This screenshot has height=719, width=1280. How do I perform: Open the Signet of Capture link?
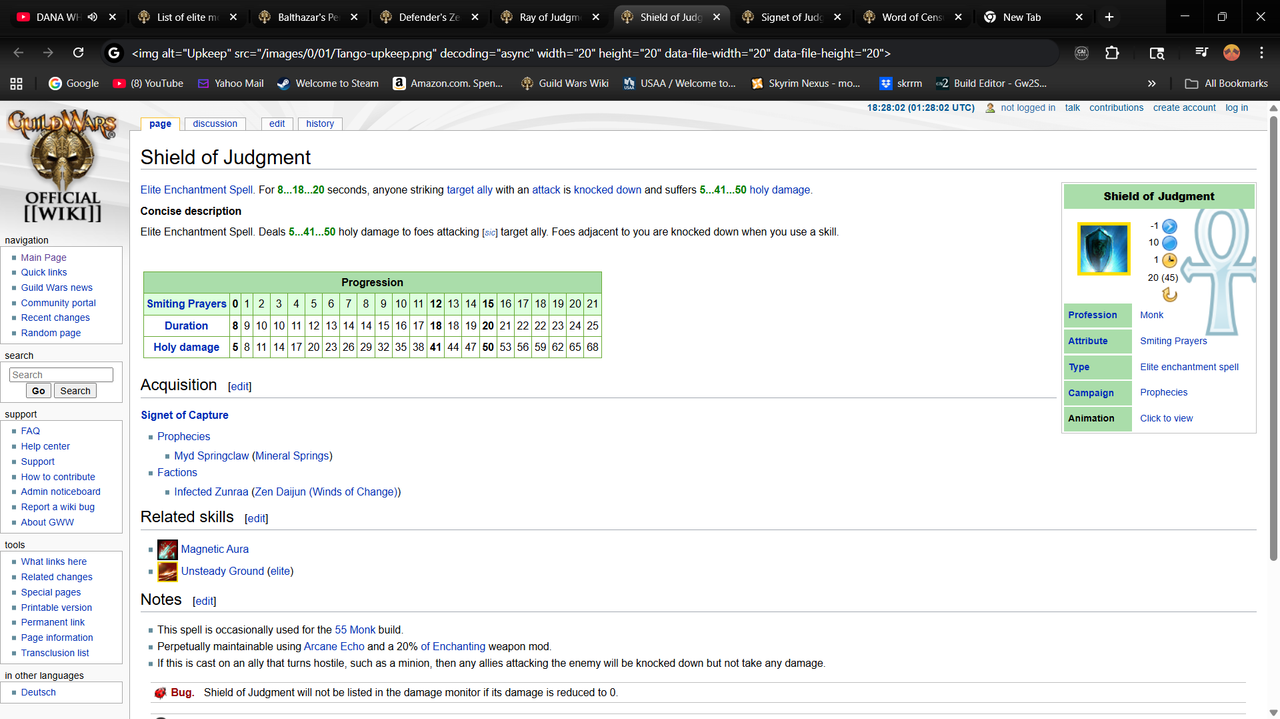[184, 415]
